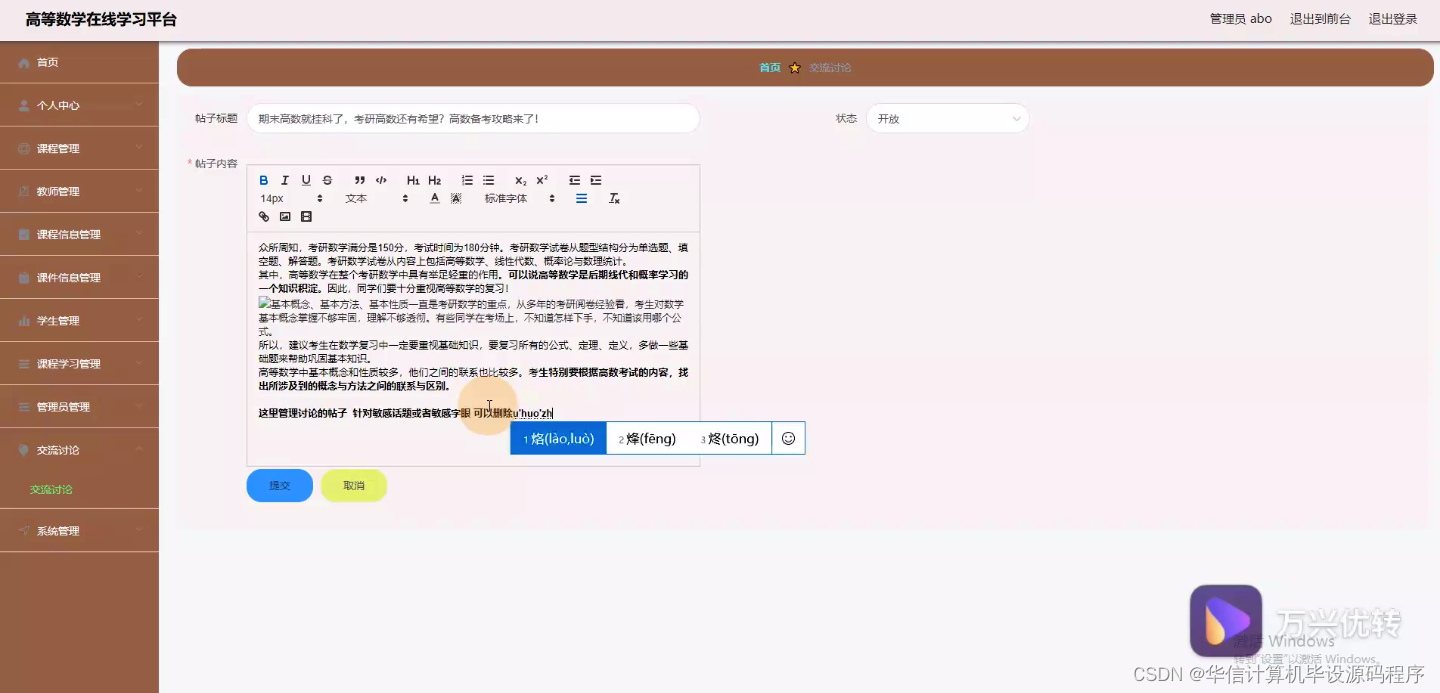Image resolution: width=1440 pixels, height=693 pixels.
Task: Apply Heading 2 with H2 icon
Action: pyautogui.click(x=434, y=180)
